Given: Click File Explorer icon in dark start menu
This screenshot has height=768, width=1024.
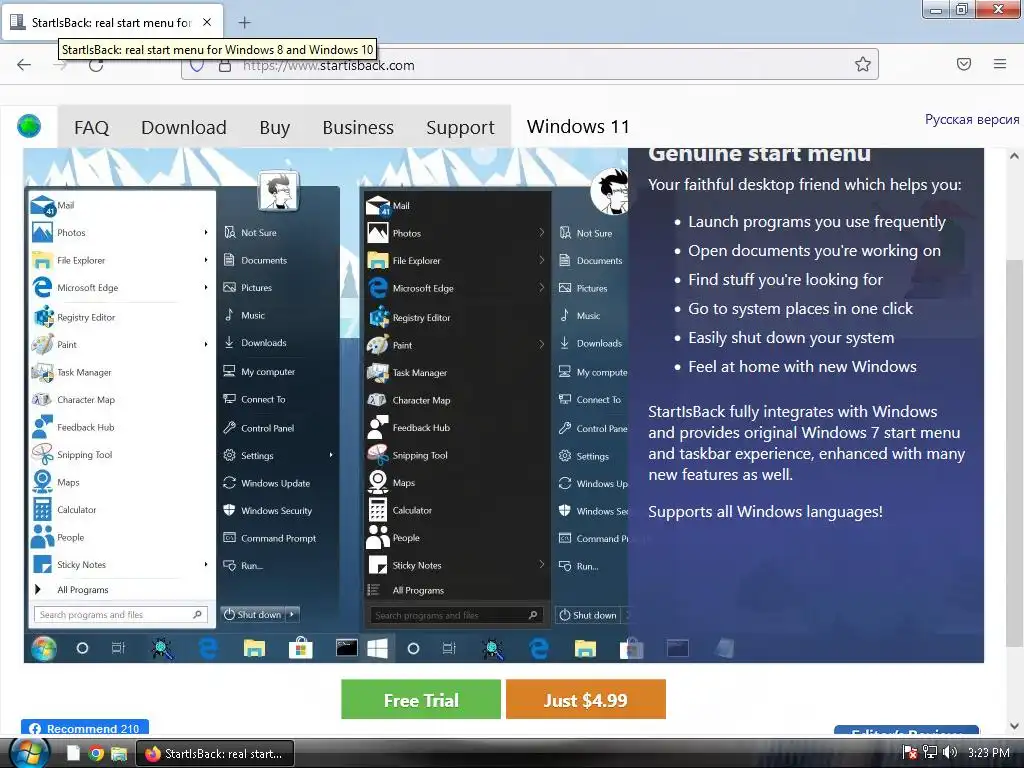Looking at the screenshot, I should [x=378, y=261].
